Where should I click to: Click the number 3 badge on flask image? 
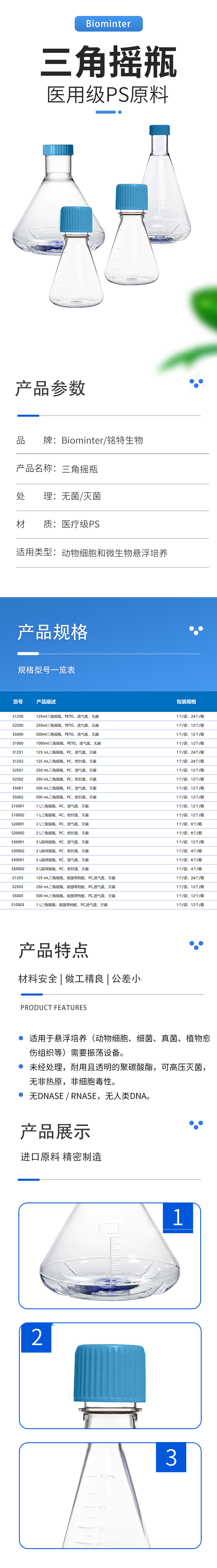point(171,1457)
